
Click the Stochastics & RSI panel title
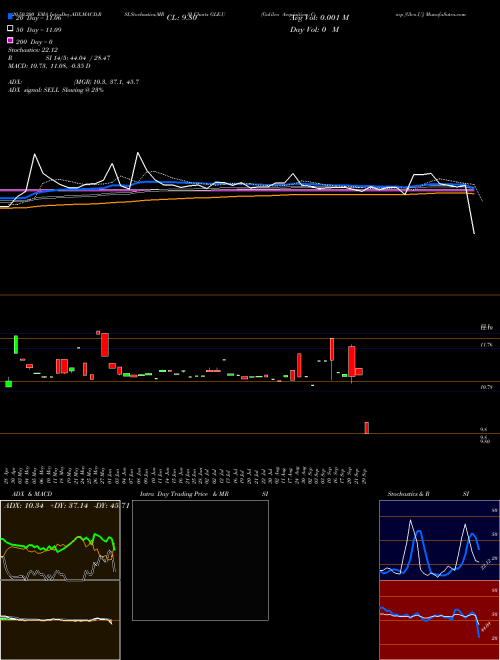(x=428, y=494)
